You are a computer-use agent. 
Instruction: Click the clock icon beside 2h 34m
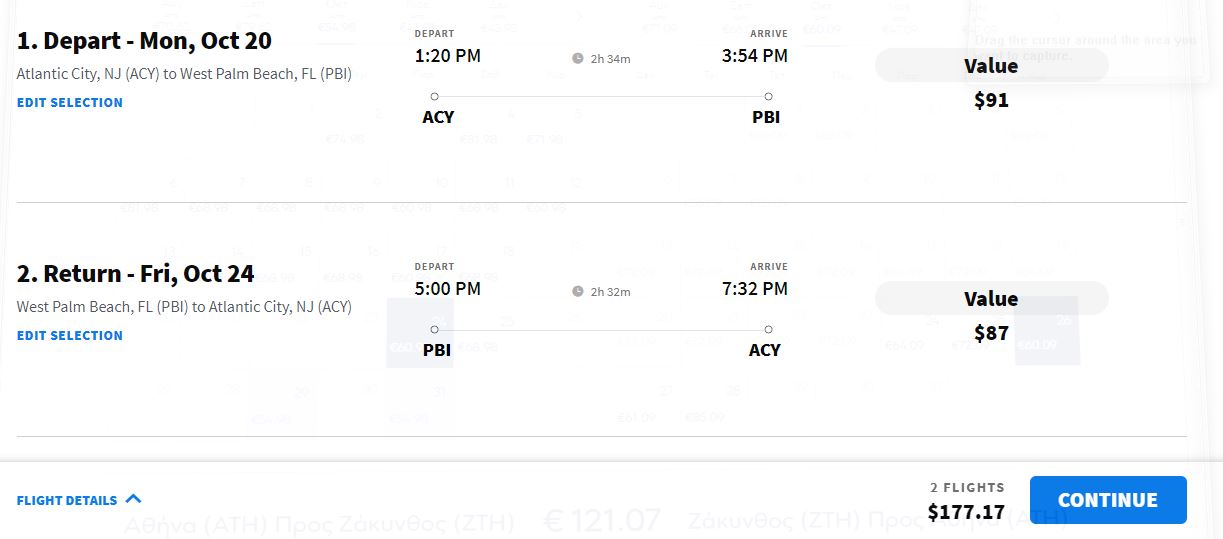coord(578,58)
